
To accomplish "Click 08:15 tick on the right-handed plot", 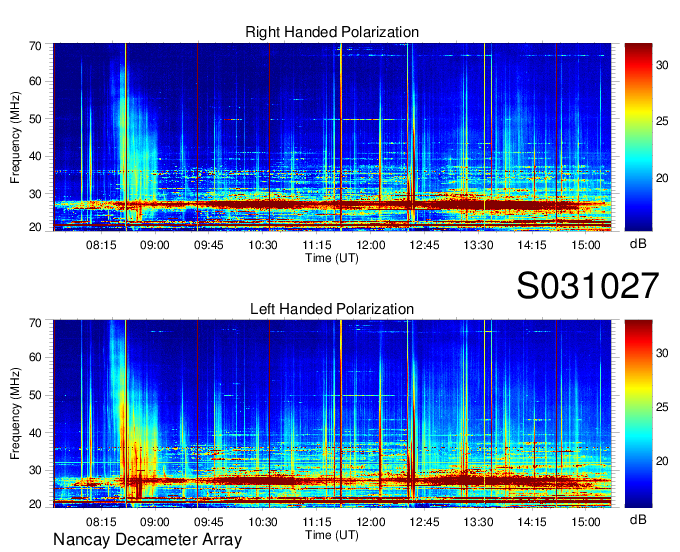I will (x=101, y=245).
